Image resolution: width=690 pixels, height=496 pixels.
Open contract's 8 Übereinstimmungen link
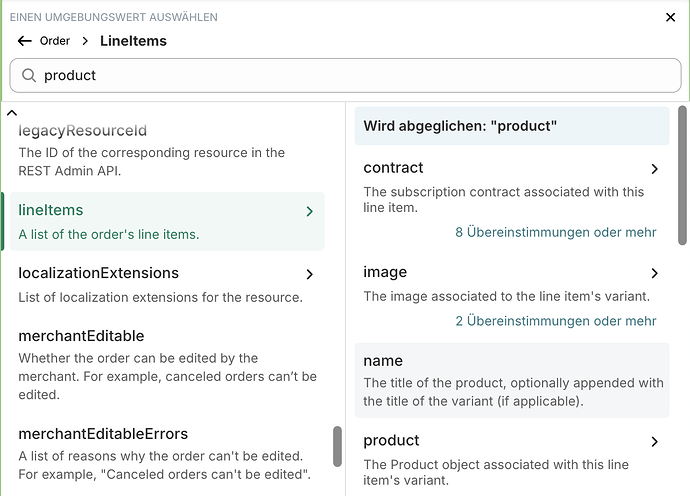pyautogui.click(x=556, y=232)
